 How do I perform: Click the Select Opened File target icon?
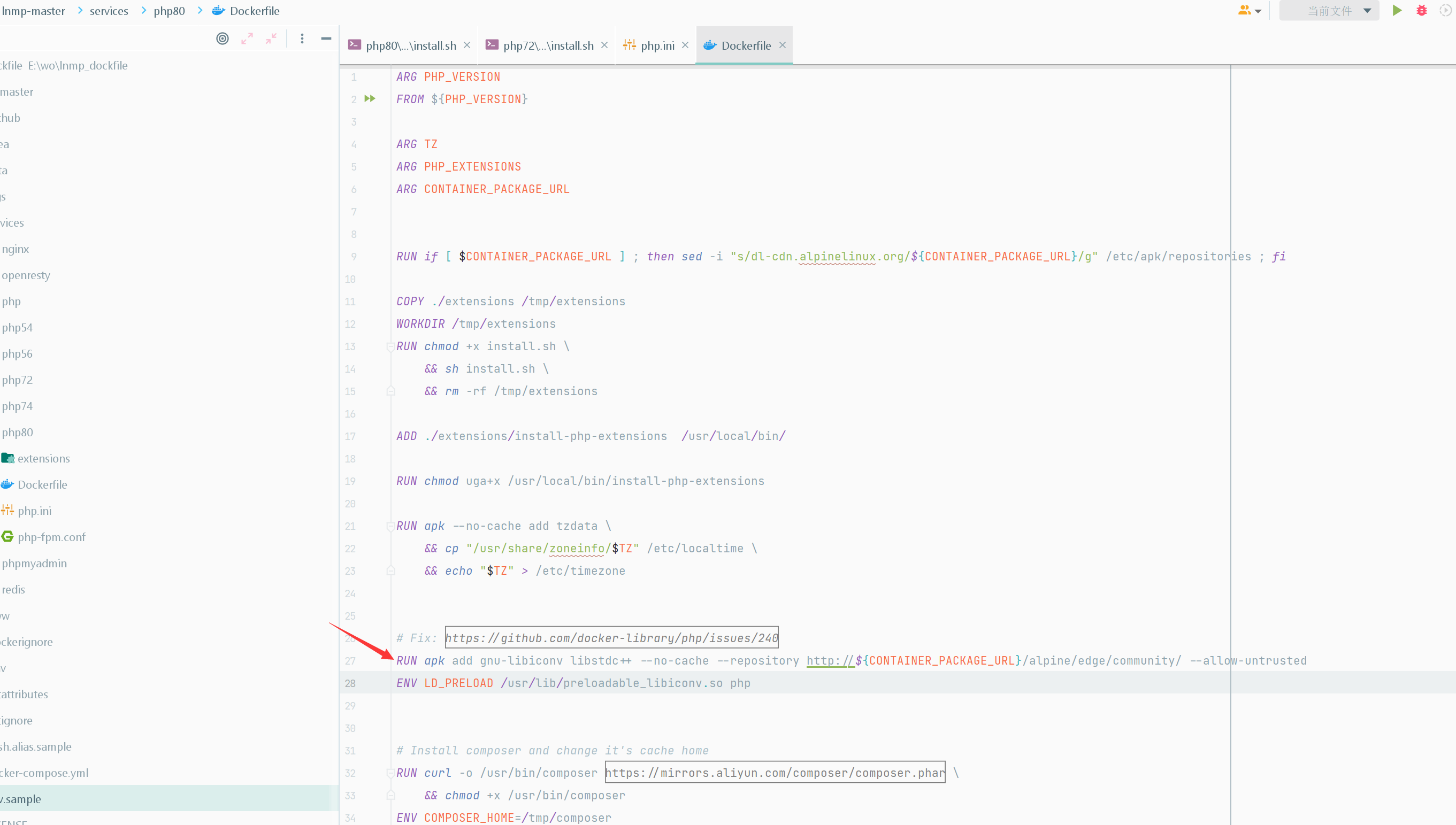[x=222, y=38]
